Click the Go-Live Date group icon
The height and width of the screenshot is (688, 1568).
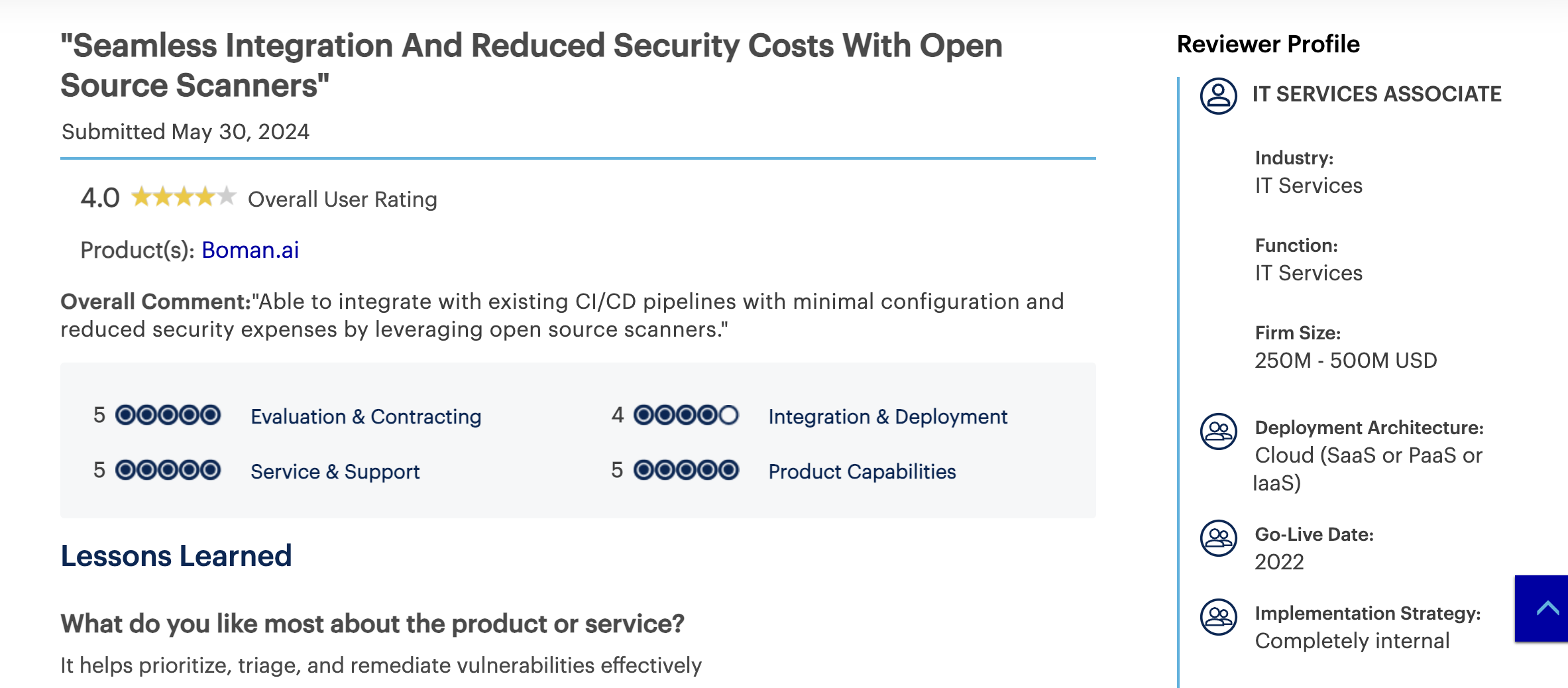[1218, 538]
